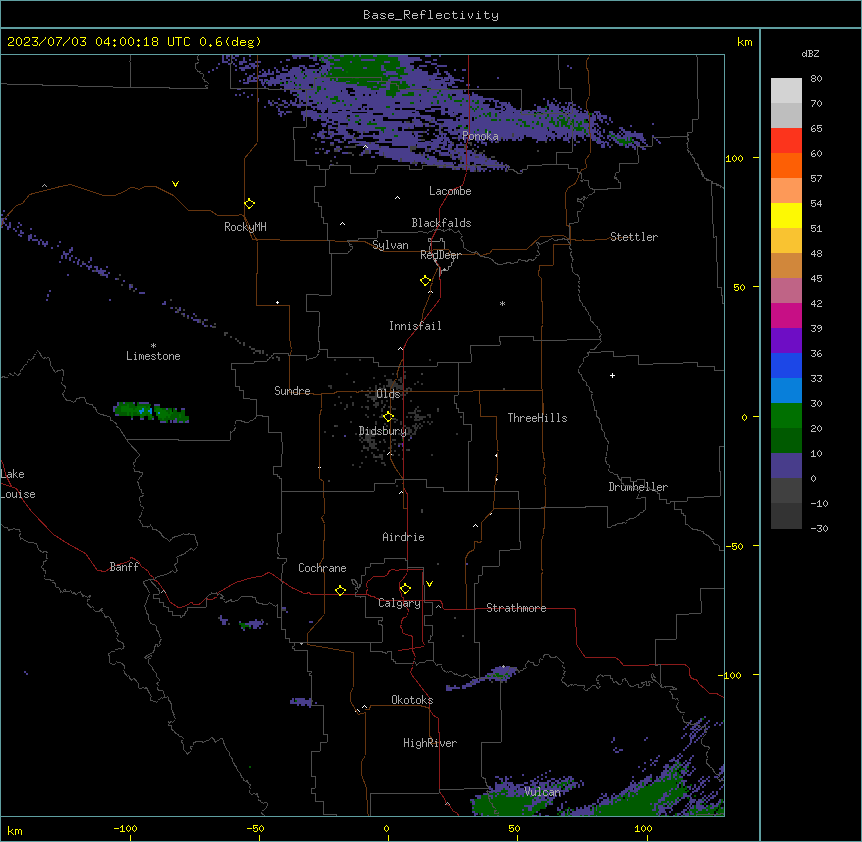Click the asterisk marker above Limestone label
Viewport: 862px width, 842px height.
[x=153, y=346]
